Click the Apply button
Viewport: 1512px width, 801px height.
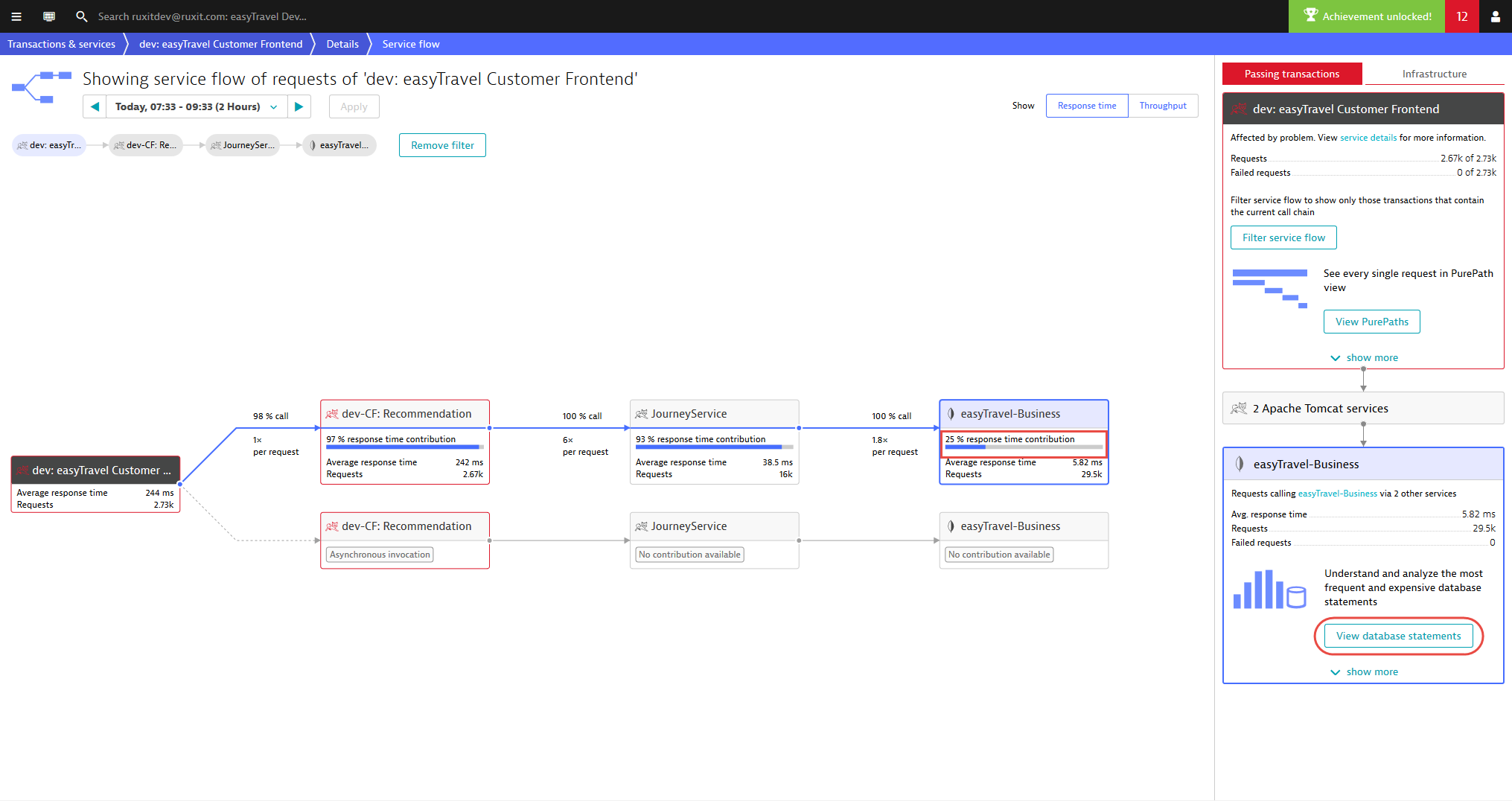coord(354,106)
